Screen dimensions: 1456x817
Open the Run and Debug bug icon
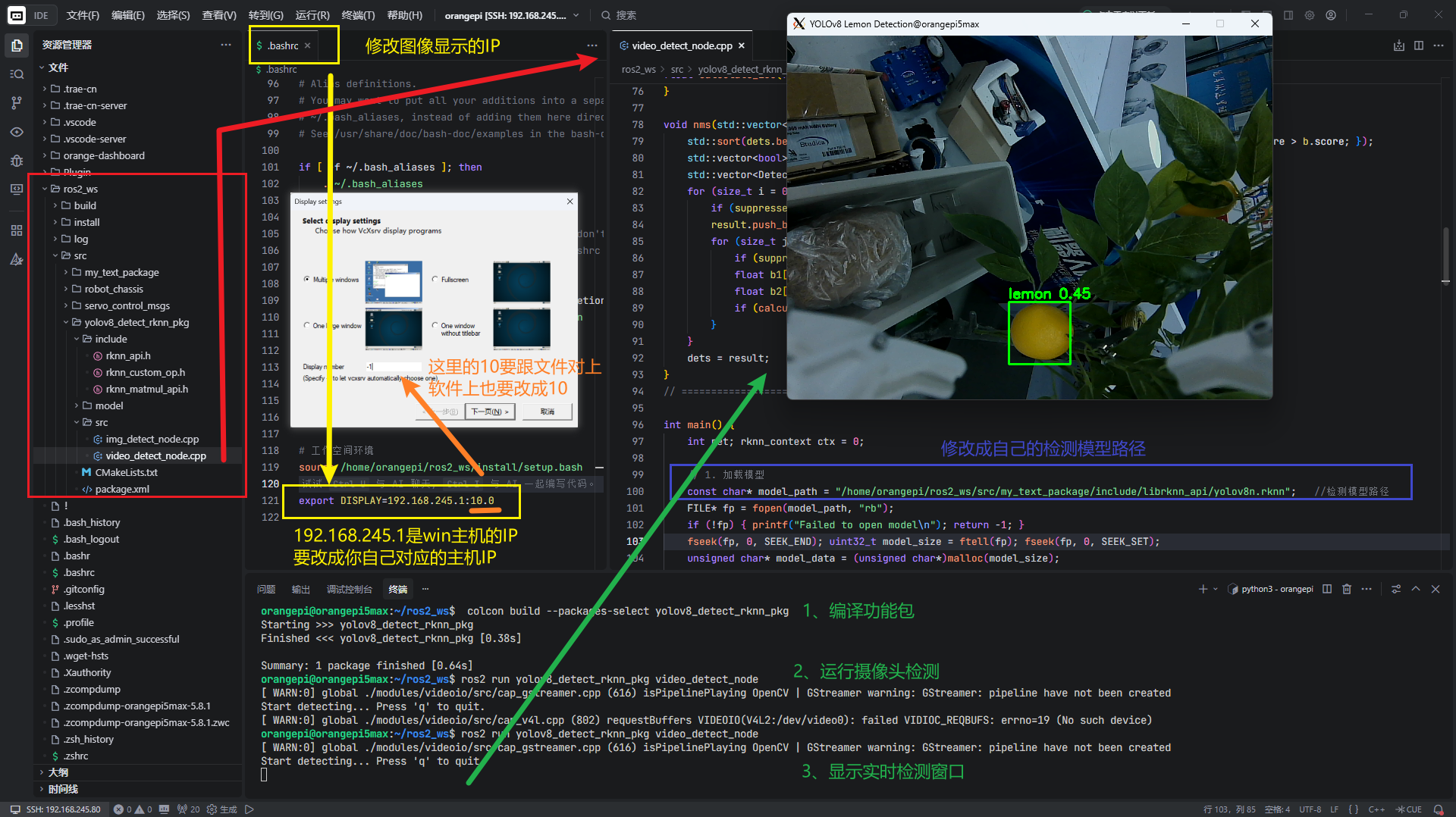coord(17,161)
